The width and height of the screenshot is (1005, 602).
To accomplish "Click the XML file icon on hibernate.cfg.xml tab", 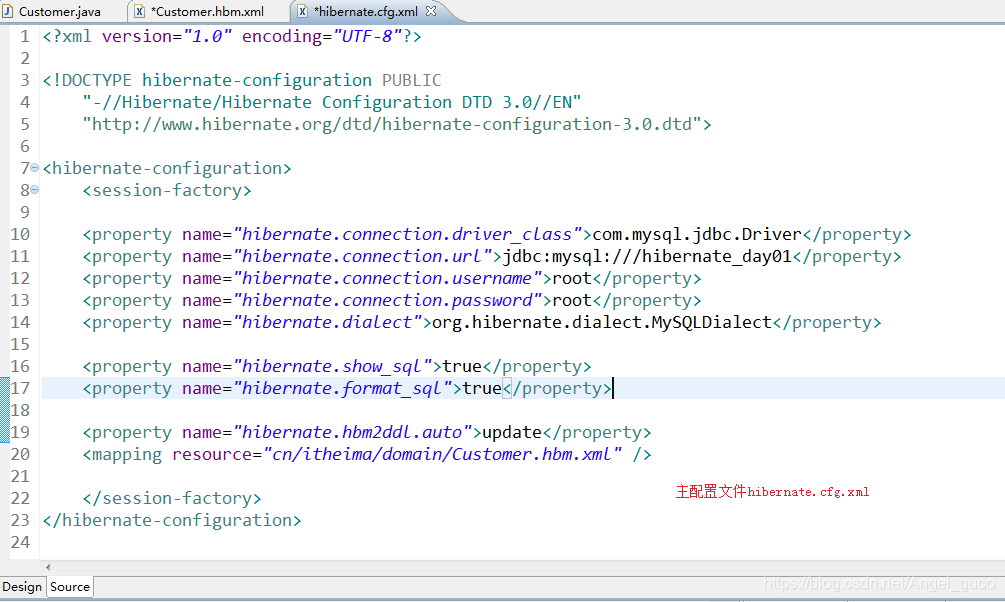I will tap(302, 12).
